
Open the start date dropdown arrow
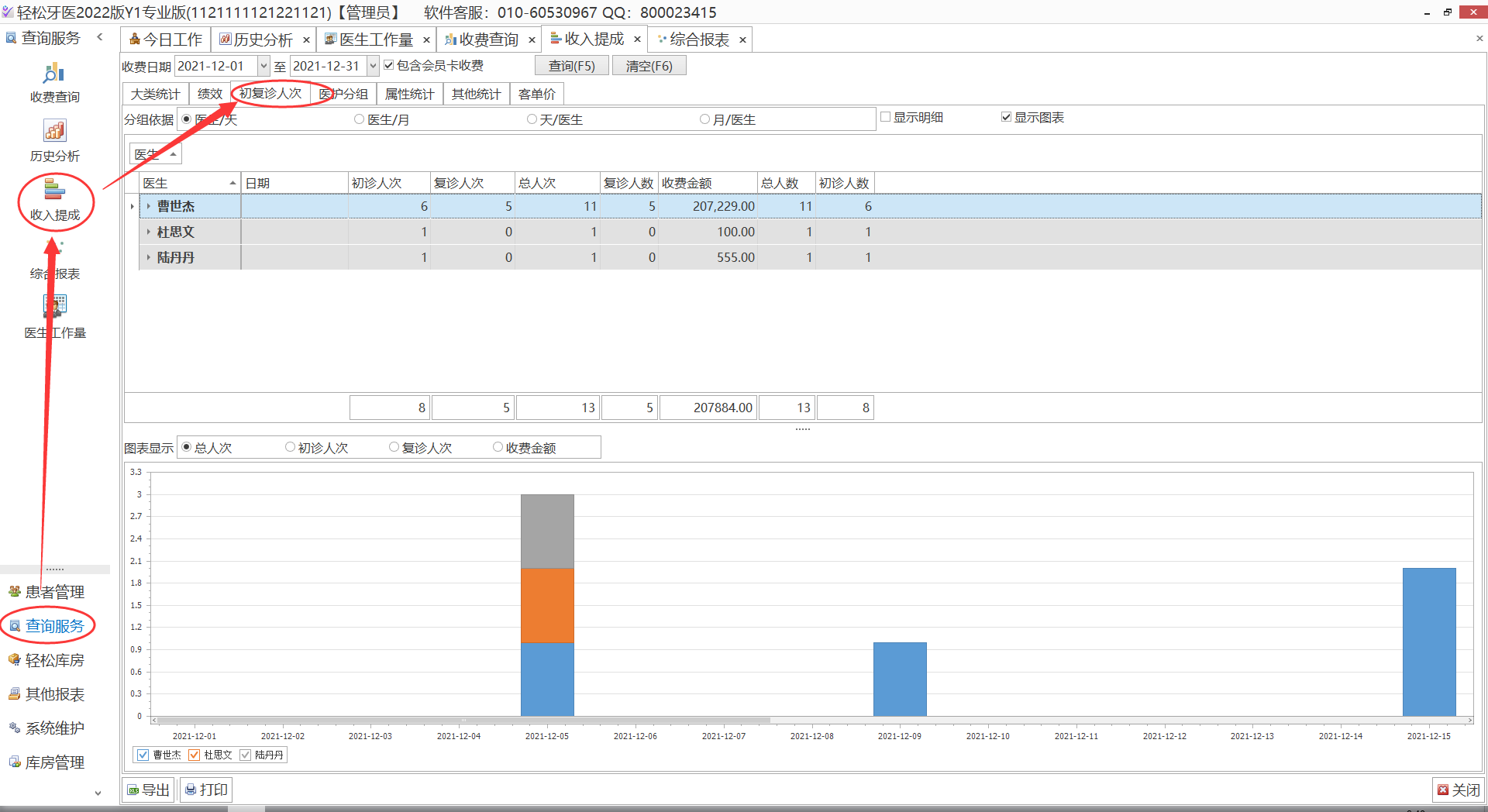click(x=263, y=66)
